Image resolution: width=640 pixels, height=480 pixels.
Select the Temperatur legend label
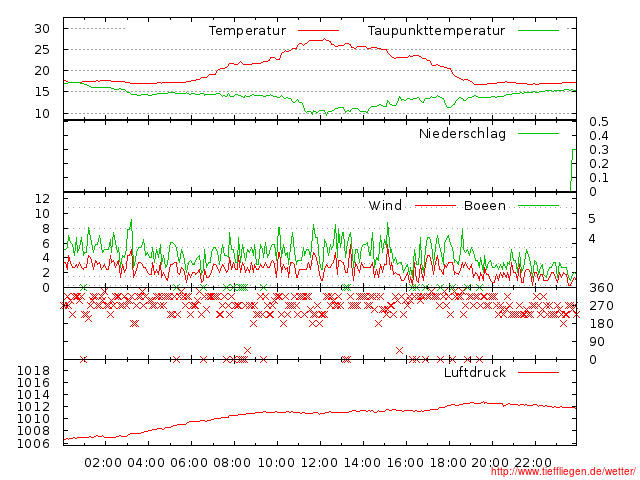tap(247, 31)
